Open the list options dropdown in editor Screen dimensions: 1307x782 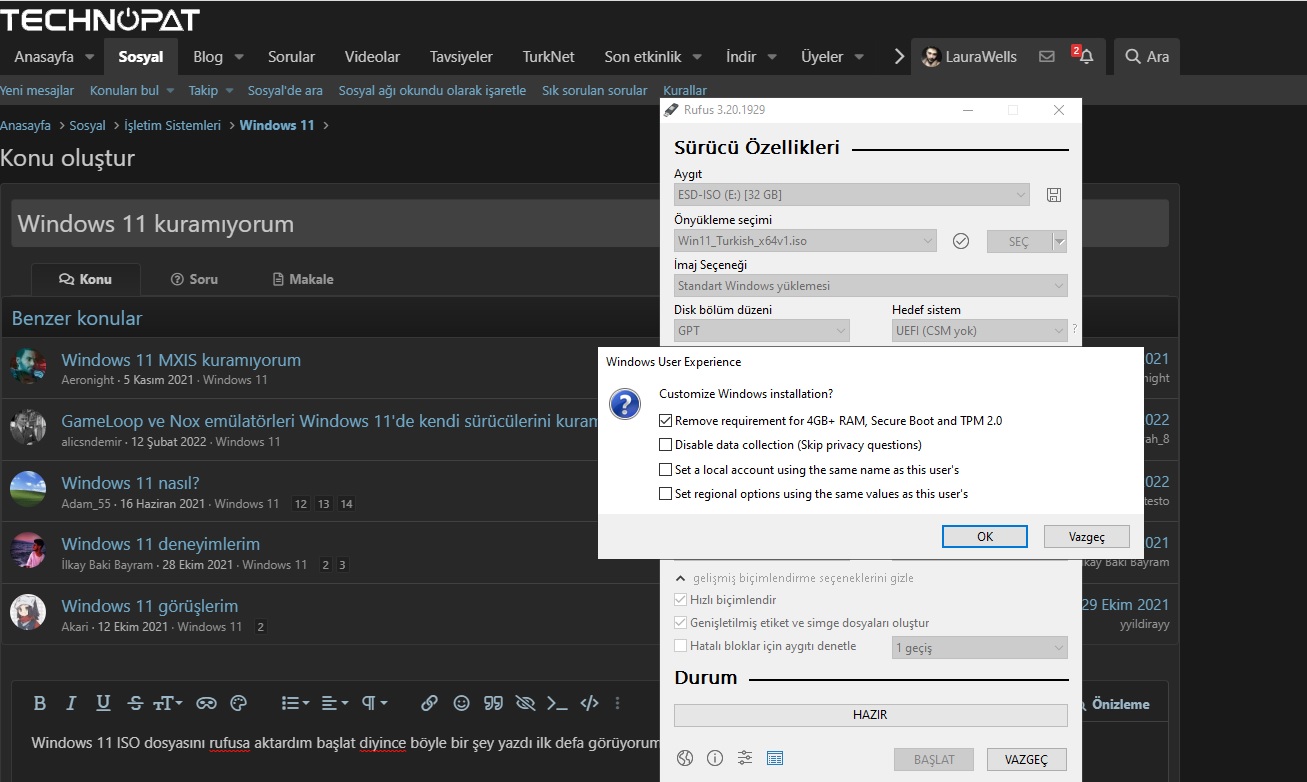(x=295, y=703)
